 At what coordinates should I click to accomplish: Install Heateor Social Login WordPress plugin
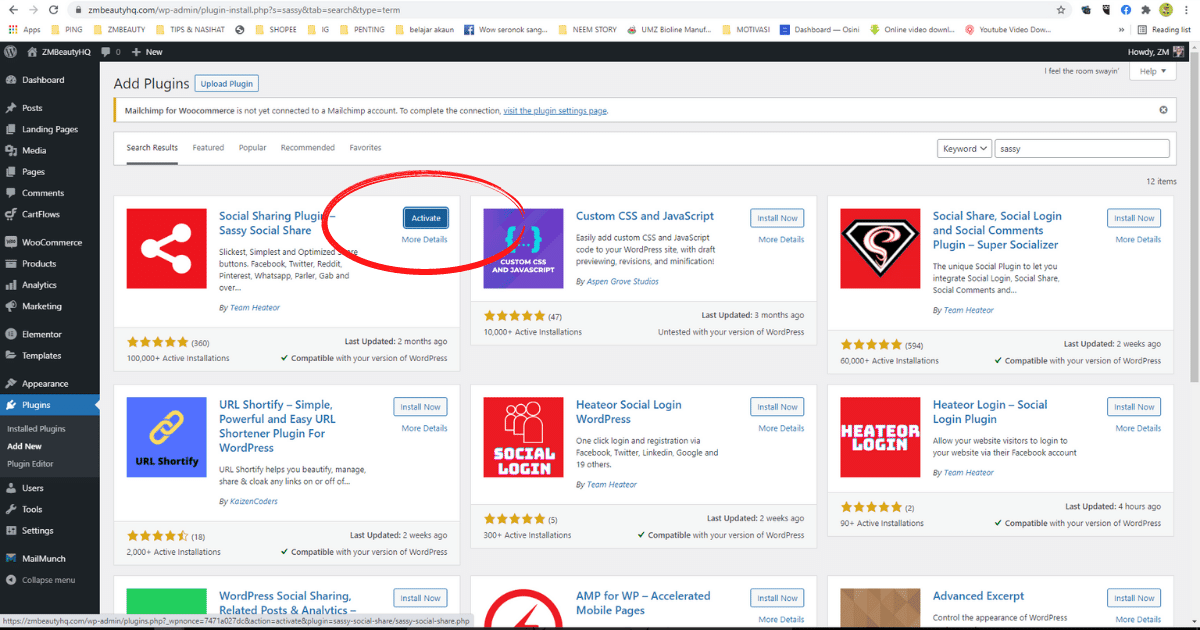[x=777, y=407]
